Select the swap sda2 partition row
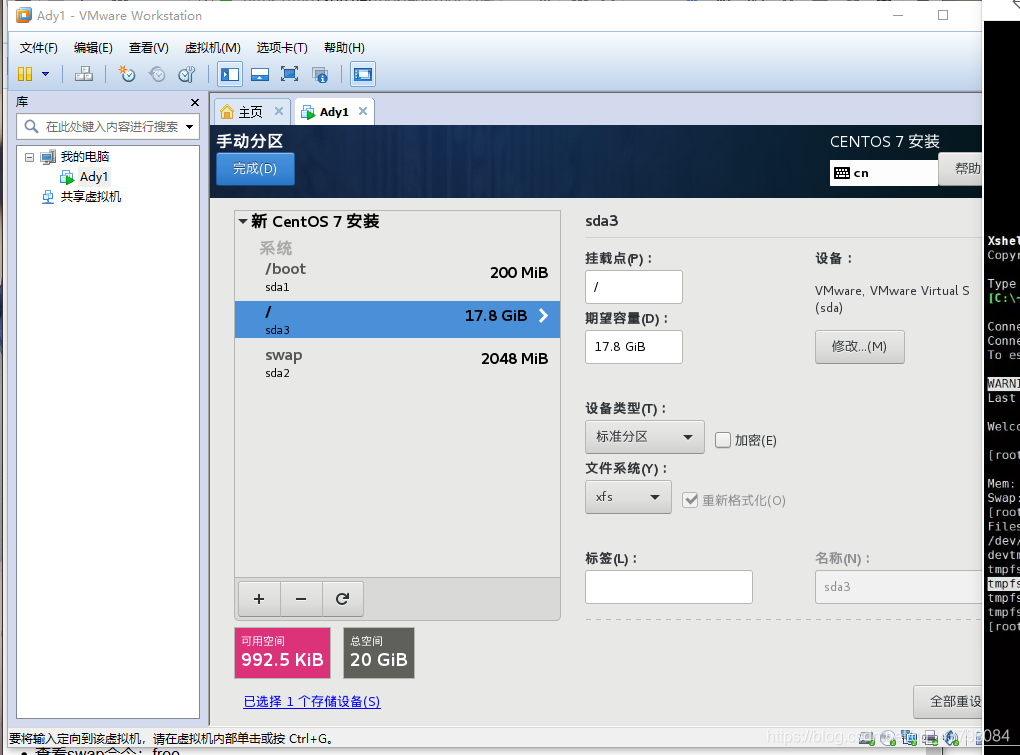Image resolution: width=1020 pixels, height=755 pixels. click(397, 364)
